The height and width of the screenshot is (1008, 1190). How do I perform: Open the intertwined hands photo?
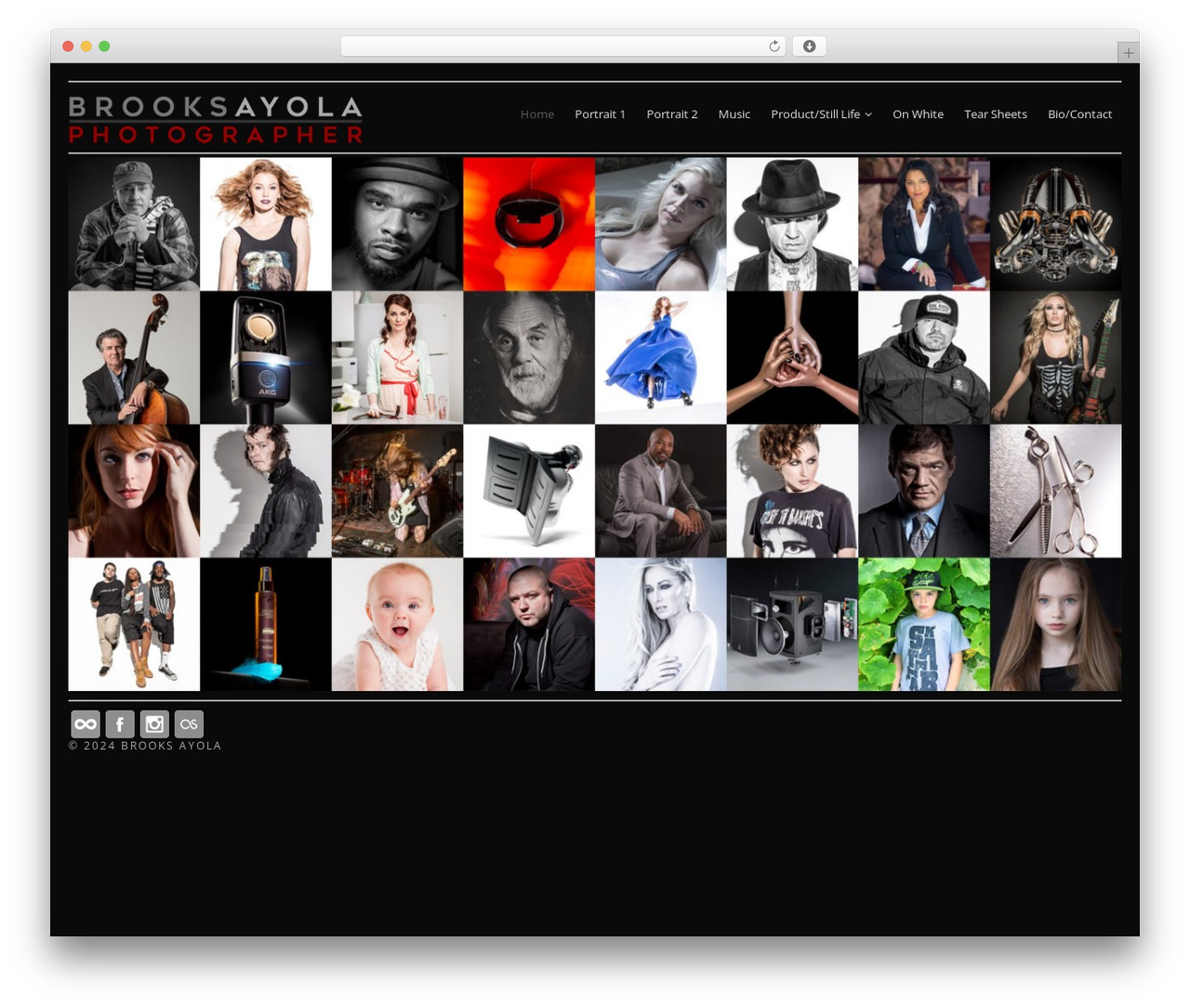coord(792,358)
